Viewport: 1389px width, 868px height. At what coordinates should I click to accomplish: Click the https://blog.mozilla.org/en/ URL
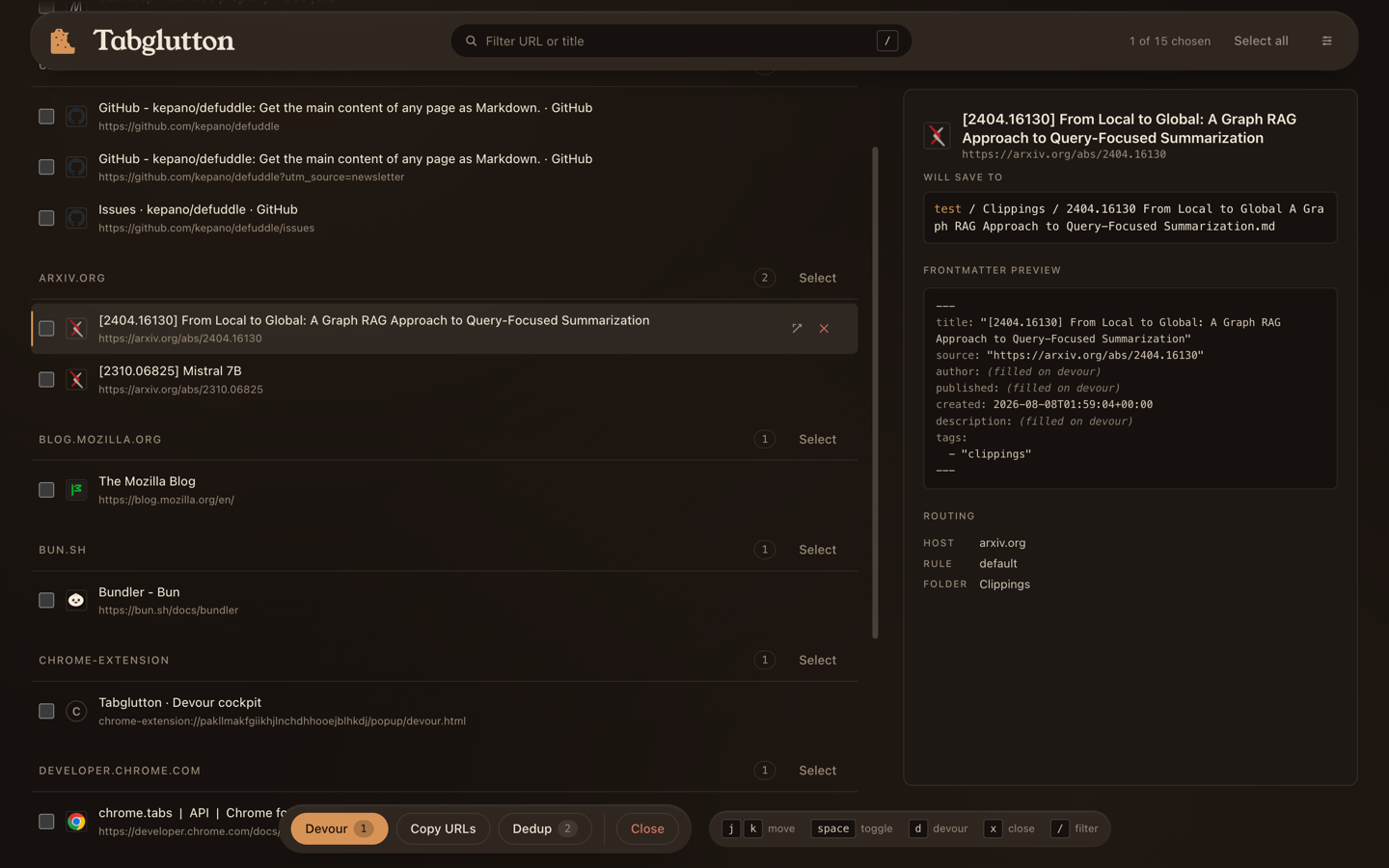tap(166, 501)
